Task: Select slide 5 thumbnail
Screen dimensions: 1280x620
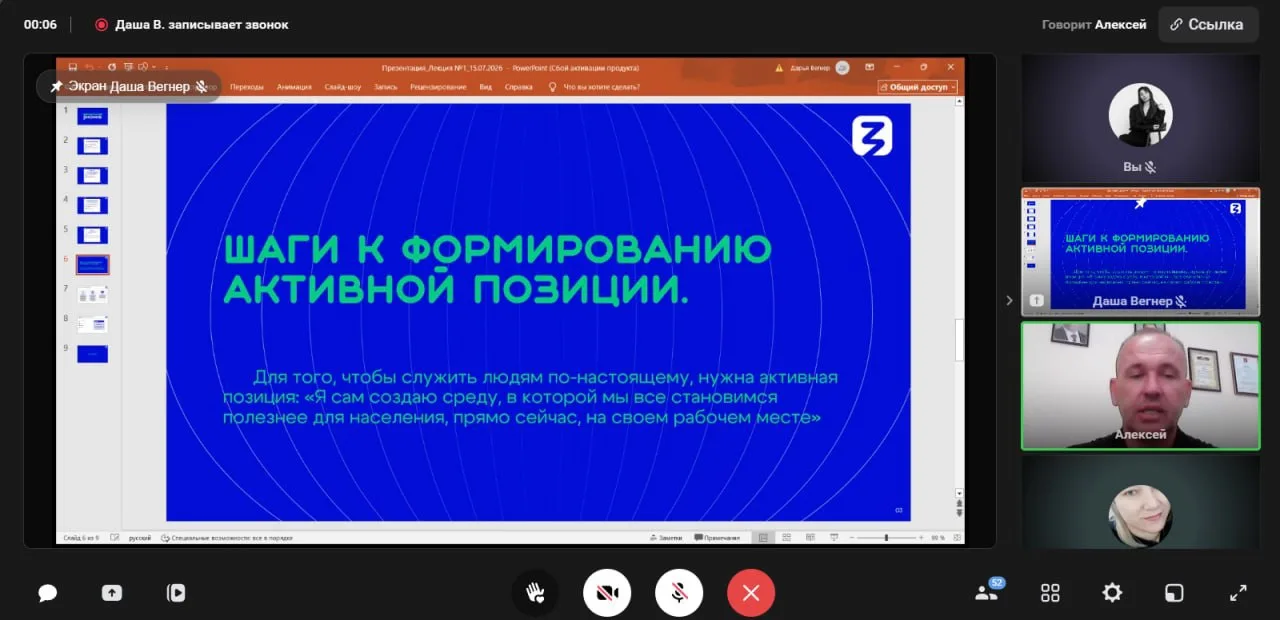Action: (92, 235)
